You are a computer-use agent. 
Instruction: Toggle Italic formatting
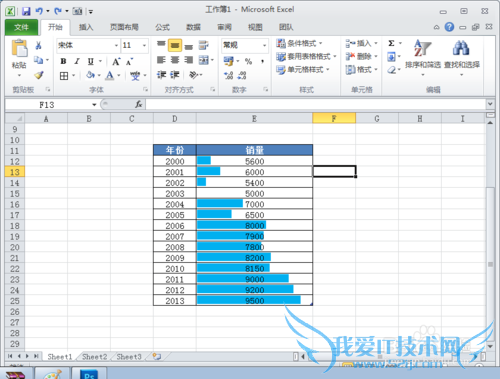[x=77, y=61]
